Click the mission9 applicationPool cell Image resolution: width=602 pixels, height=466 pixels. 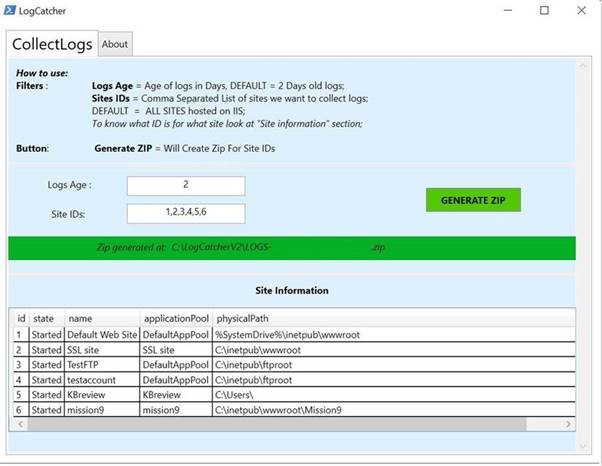click(176, 410)
